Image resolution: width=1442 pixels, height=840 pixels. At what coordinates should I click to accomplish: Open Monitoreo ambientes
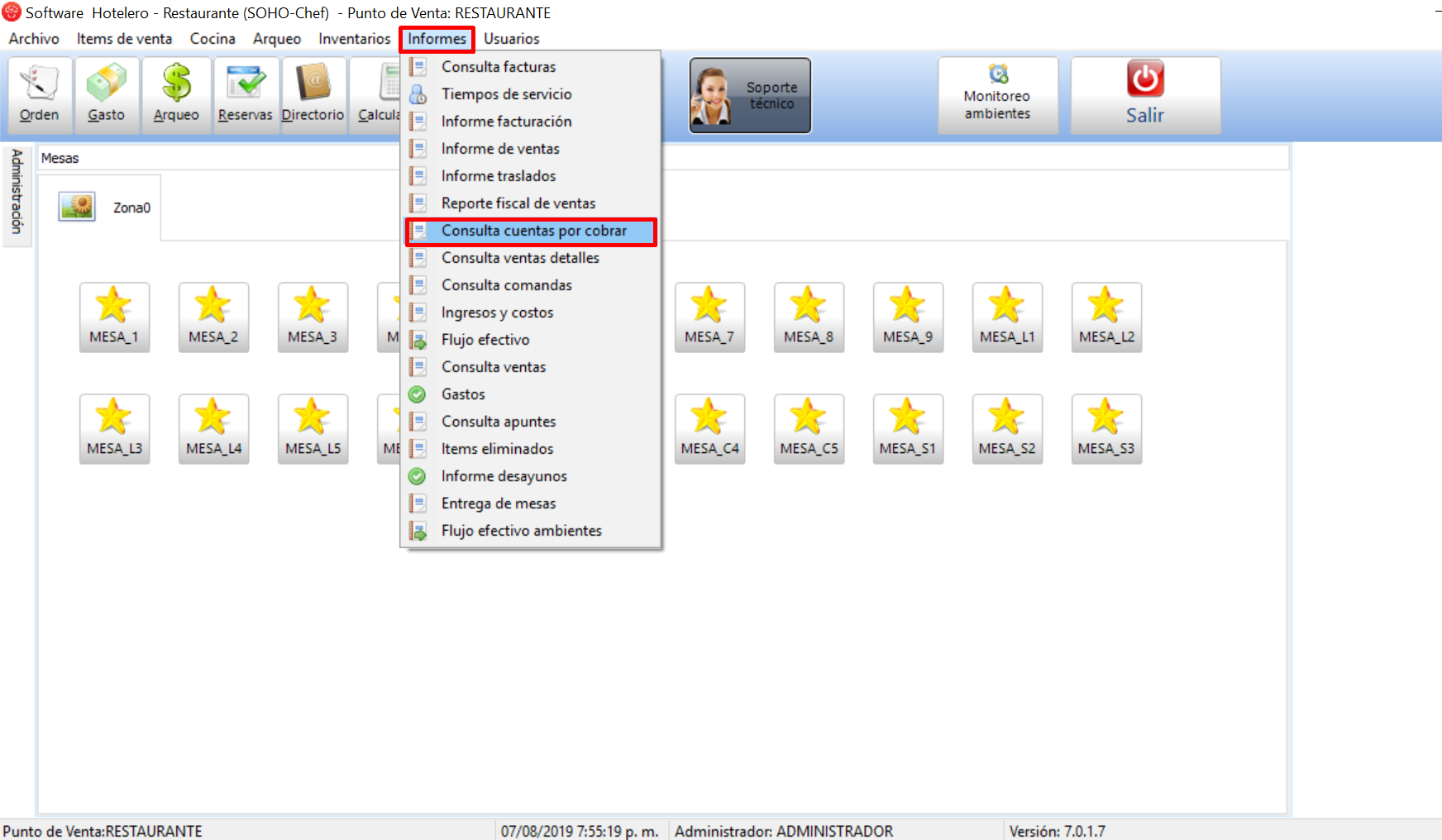click(x=997, y=96)
